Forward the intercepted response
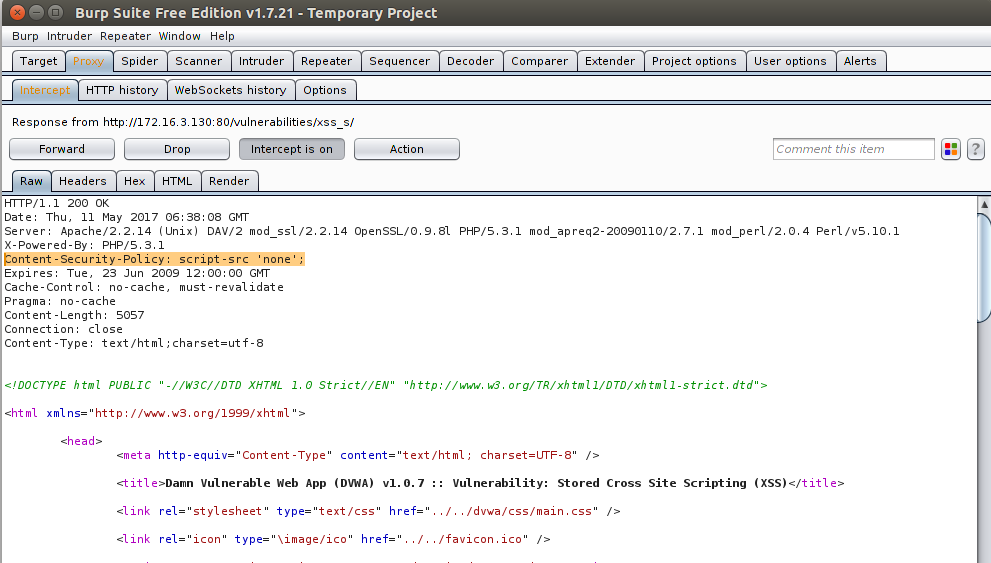This screenshot has width=991, height=563. point(62,149)
